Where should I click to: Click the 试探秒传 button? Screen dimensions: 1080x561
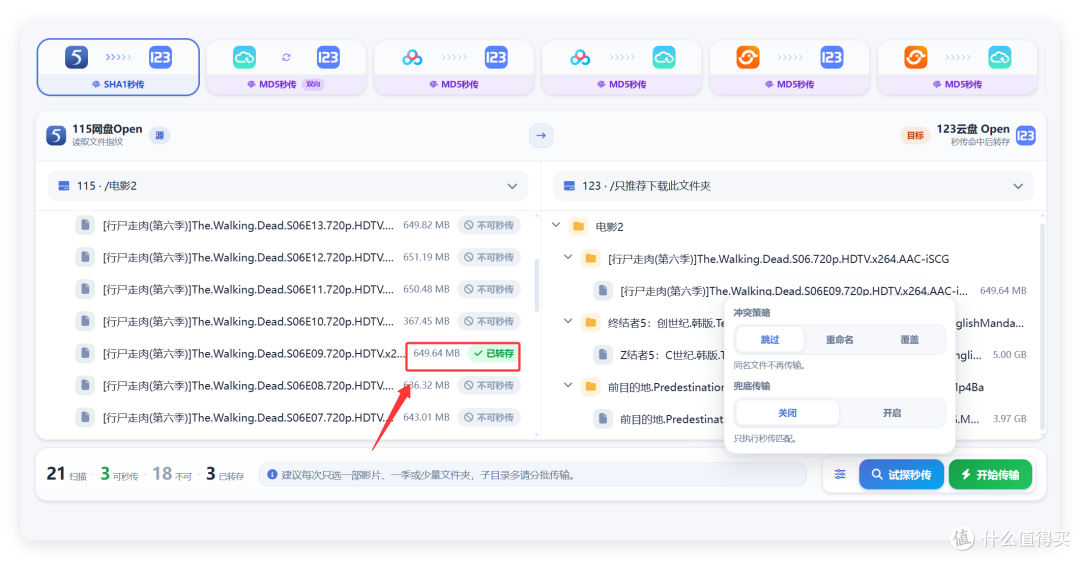click(x=901, y=475)
